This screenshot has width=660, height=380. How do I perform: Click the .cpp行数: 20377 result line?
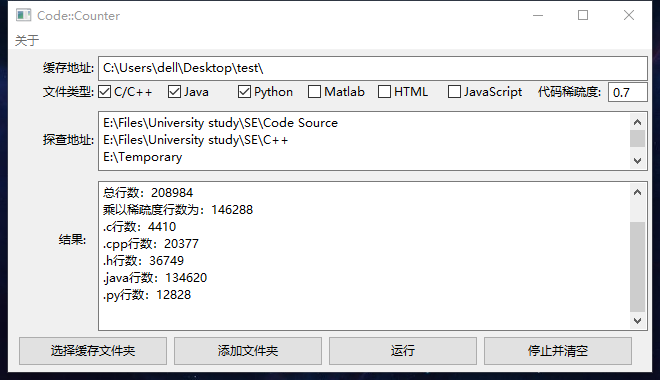pos(151,244)
